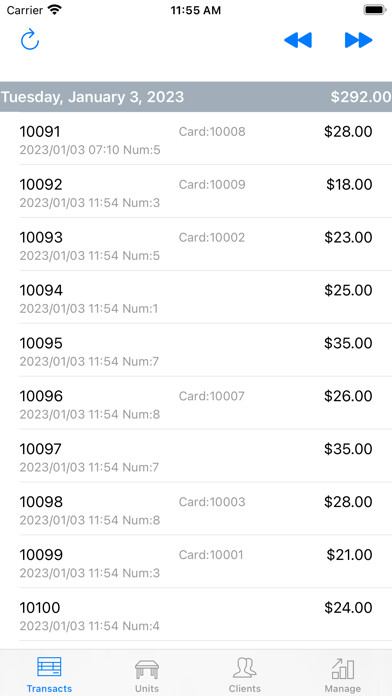Image resolution: width=392 pixels, height=696 pixels.
Task: Tap the $292.00 daily total
Action: pyautogui.click(x=361, y=97)
